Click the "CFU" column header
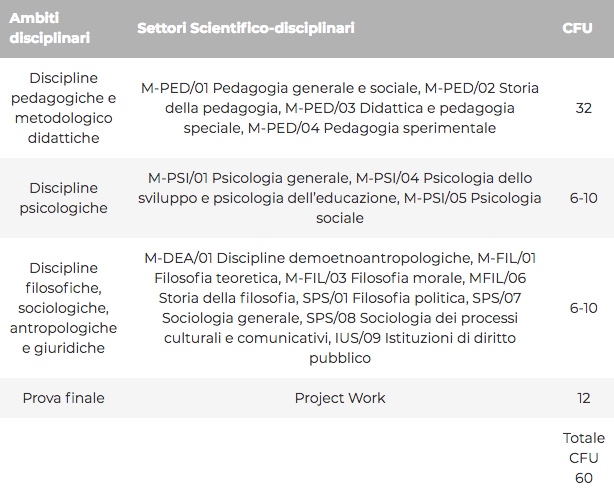The image size is (614, 497). (577, 28)
